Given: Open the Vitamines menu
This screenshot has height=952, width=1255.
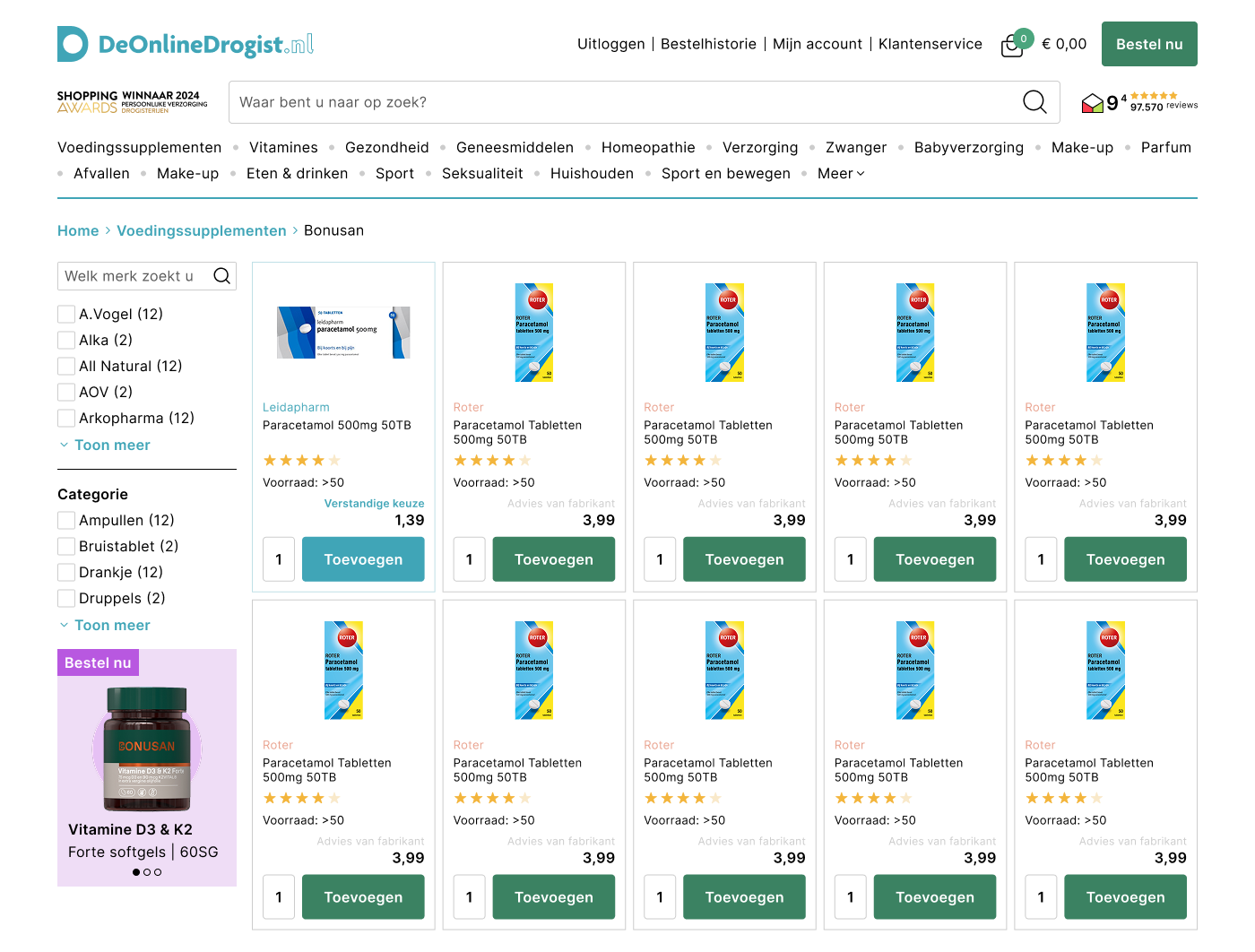Looking at the screenshot, I should pos(283,147).
